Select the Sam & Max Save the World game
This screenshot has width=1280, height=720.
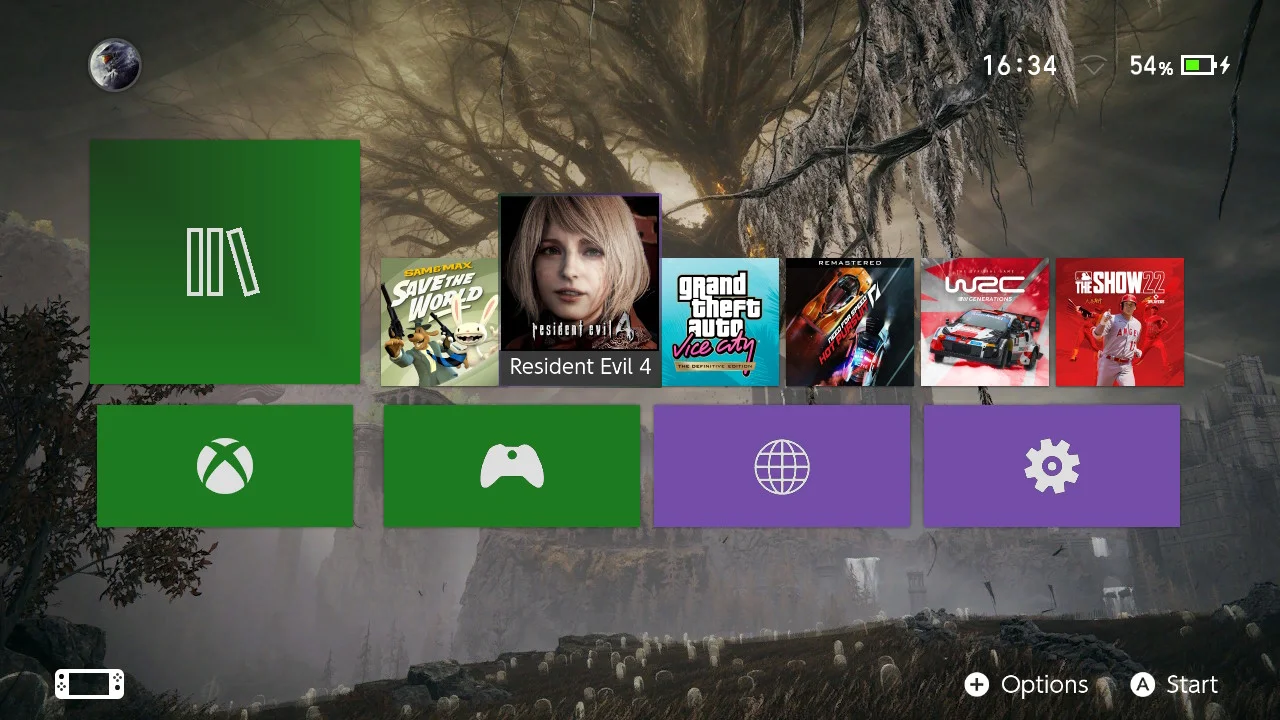pos(440,322)
